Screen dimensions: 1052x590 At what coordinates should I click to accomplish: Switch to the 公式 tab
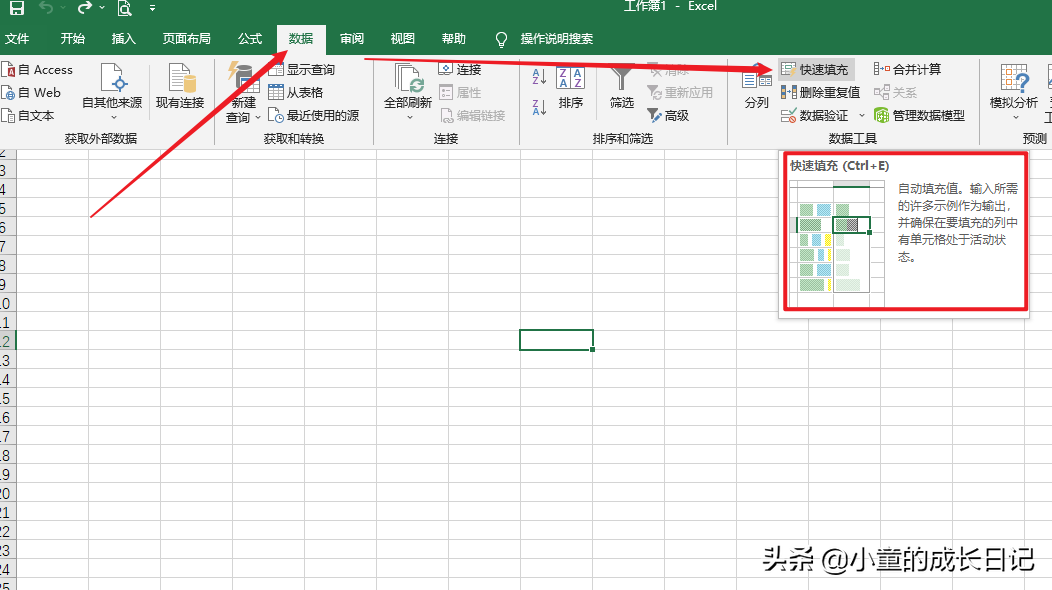250,39
